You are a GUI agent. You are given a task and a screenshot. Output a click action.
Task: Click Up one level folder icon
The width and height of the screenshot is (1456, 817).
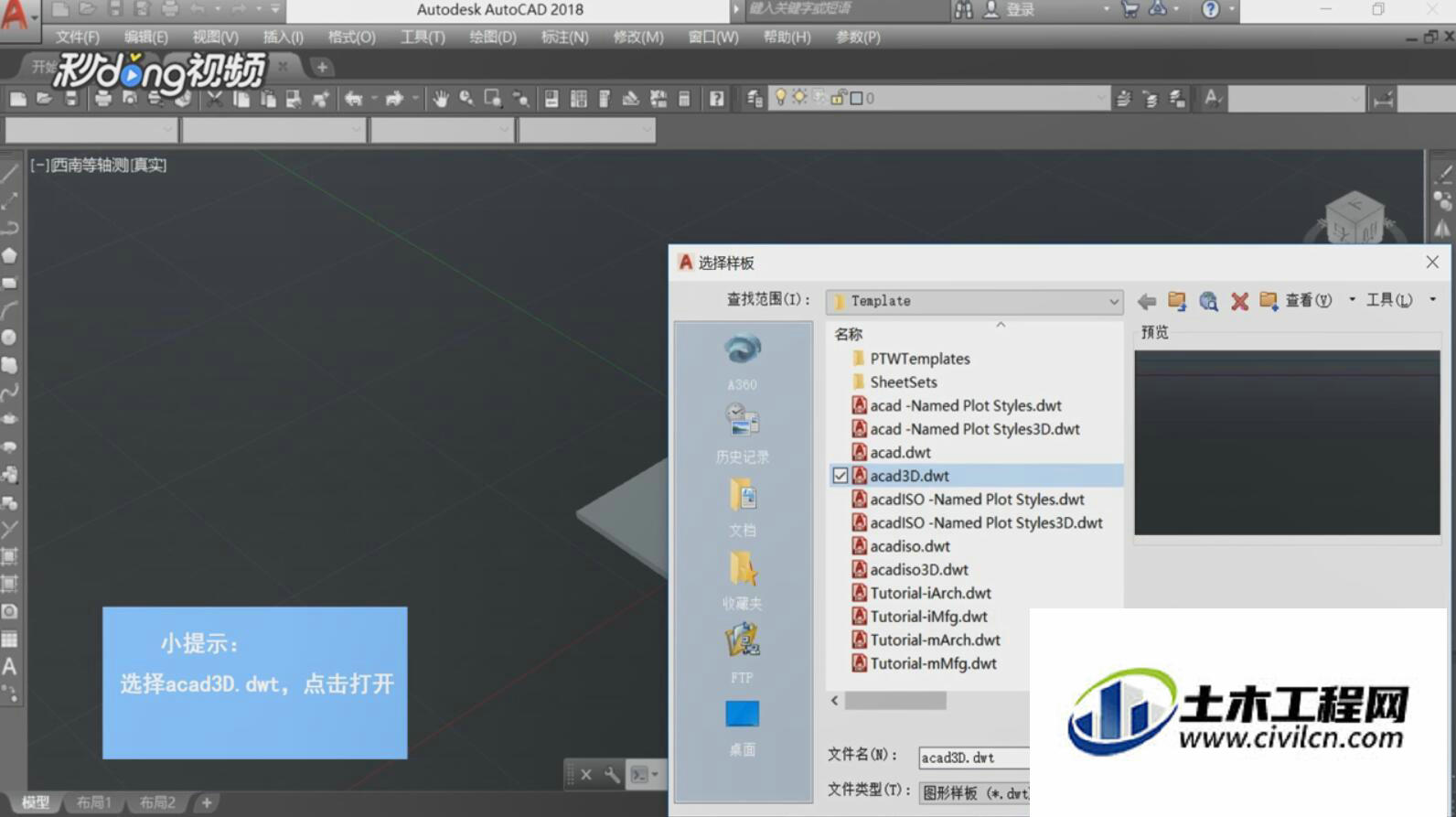(x=1177, y=301)
